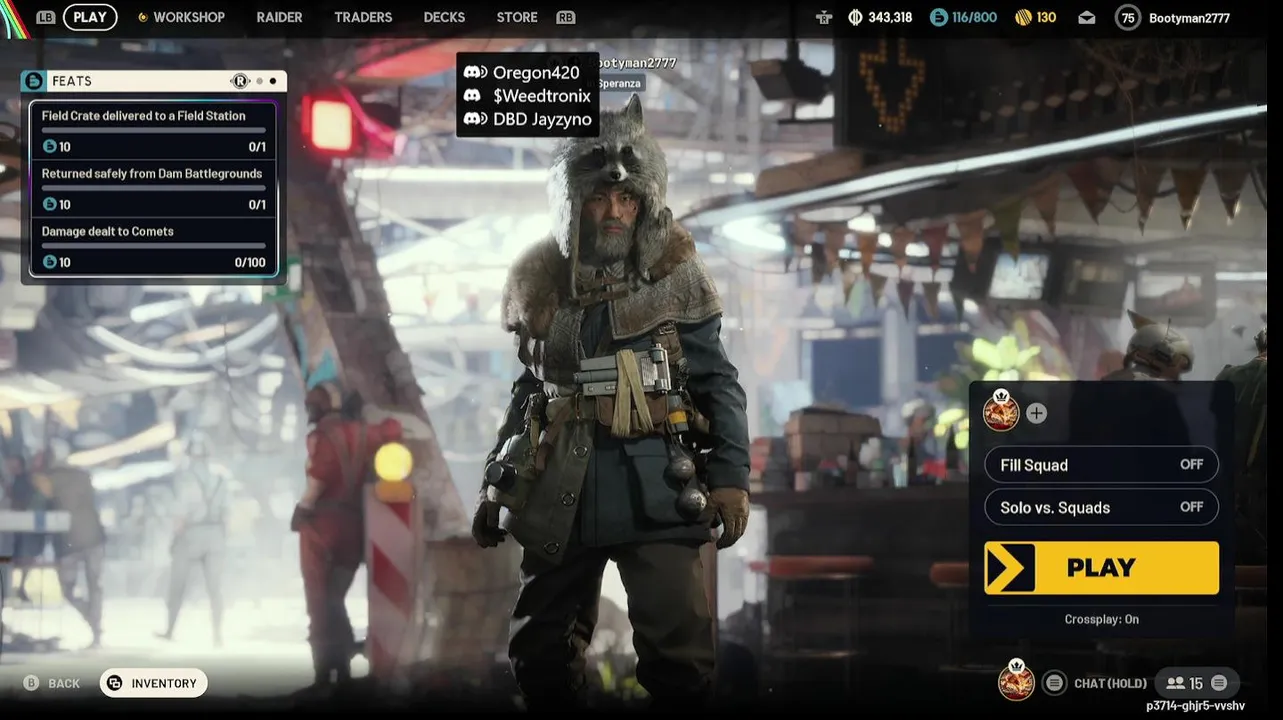
Task: Click the level 75 badge
Action: click(1128, 17)
